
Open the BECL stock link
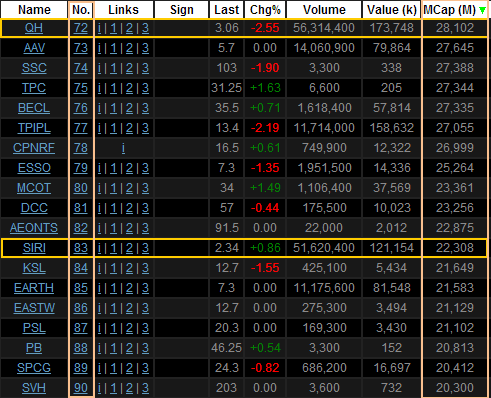34,108
